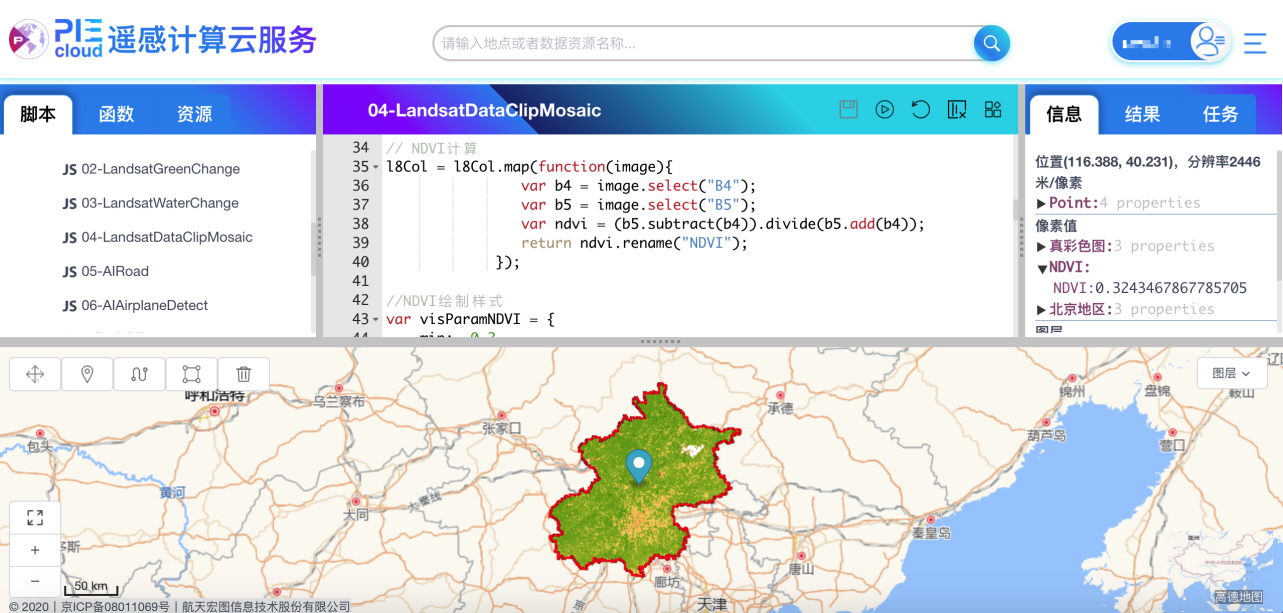Viewport: 1283px width, 613px height.
Task: Save the current script
Action: pos(848,110)
